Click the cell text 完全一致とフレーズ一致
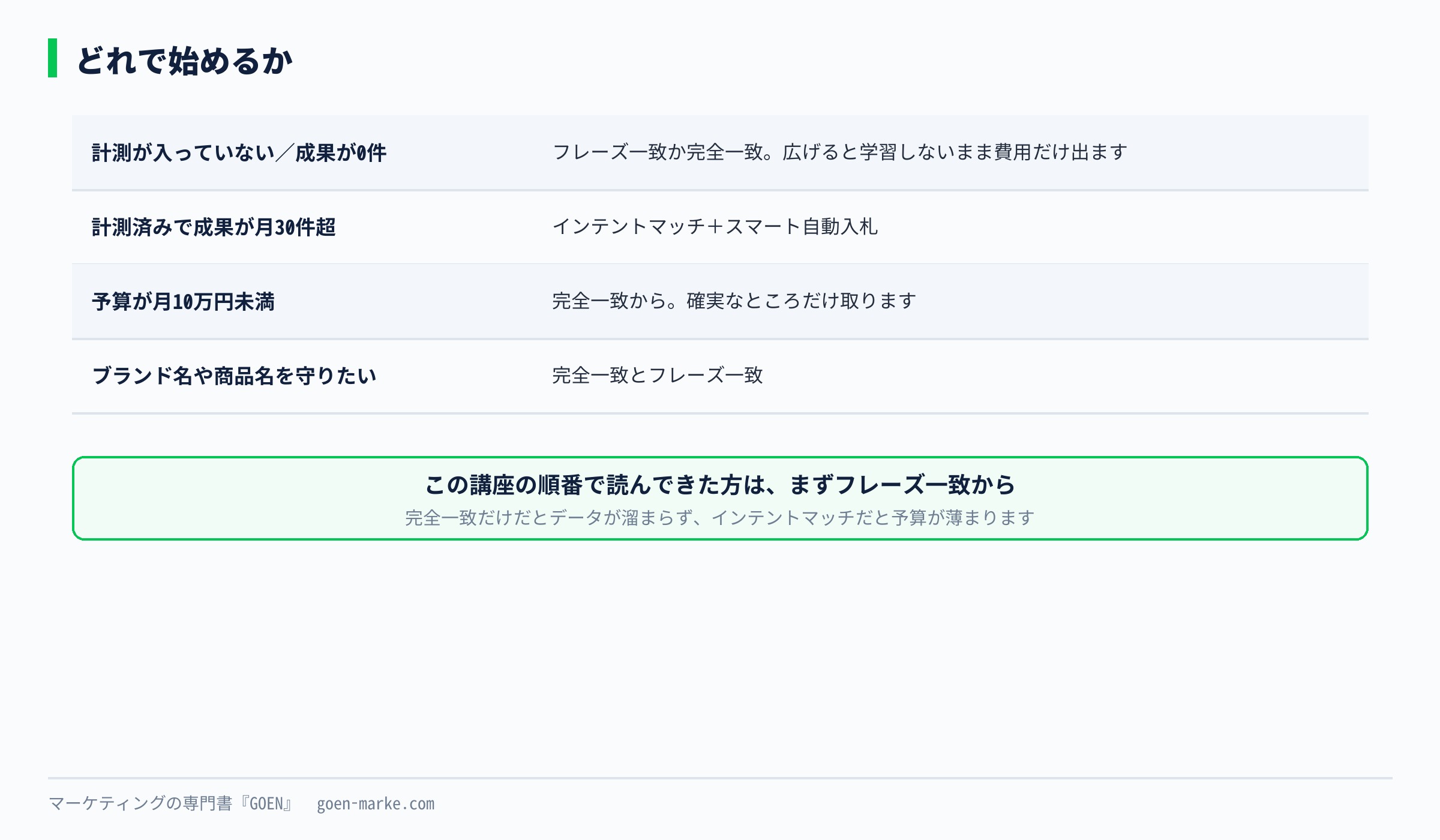Screen dimensions: 1440x840 pyautogui.click(x=658, y=375)
